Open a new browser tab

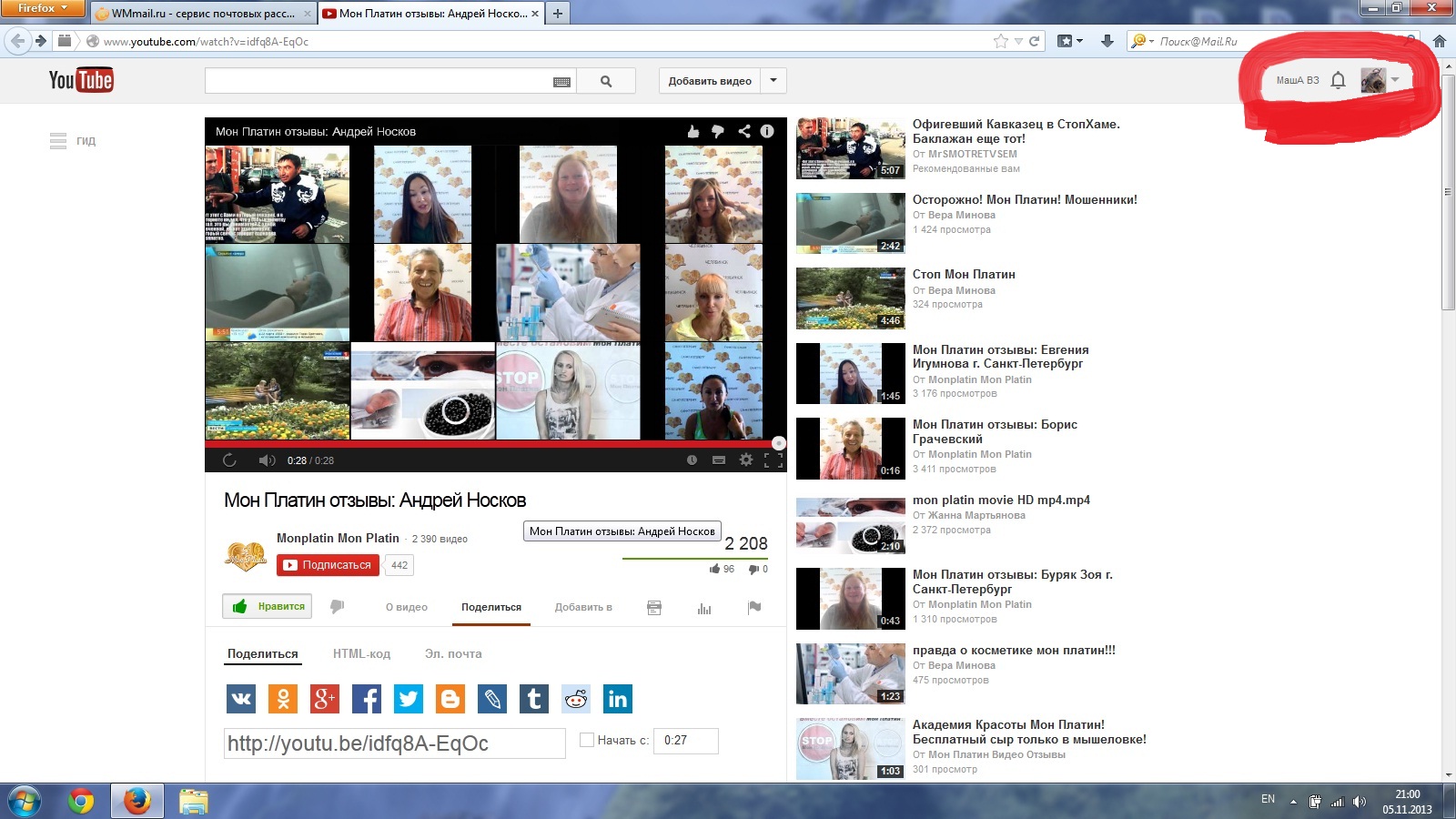pos(558,14)
